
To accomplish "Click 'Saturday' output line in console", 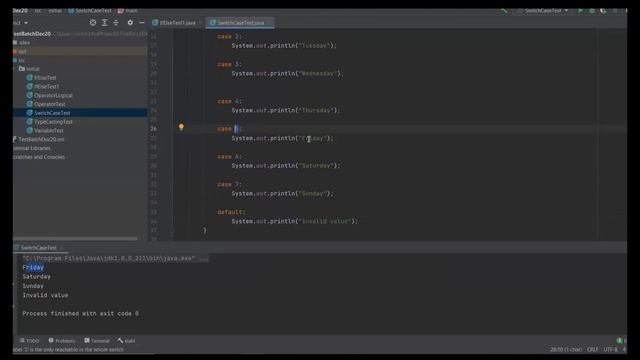I will pos(37,277).
